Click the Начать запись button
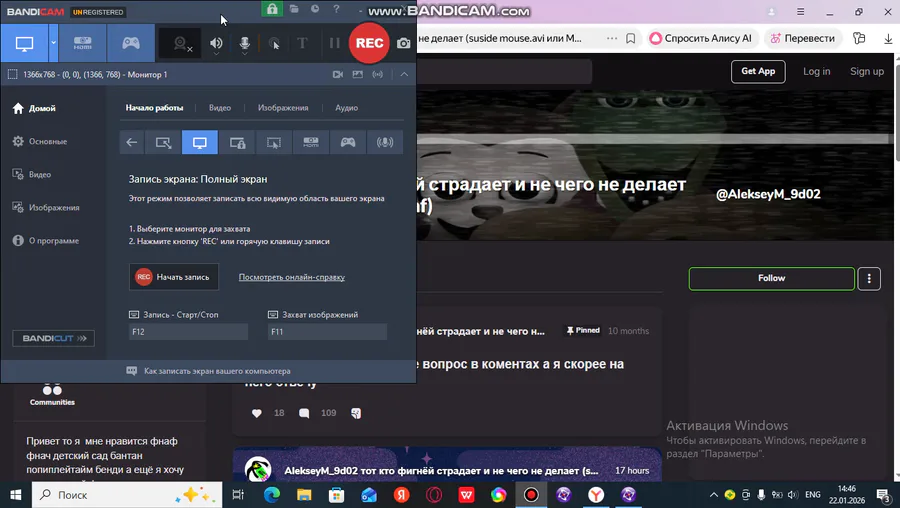This screenshot has height=508, width=900. pos(174,277)
